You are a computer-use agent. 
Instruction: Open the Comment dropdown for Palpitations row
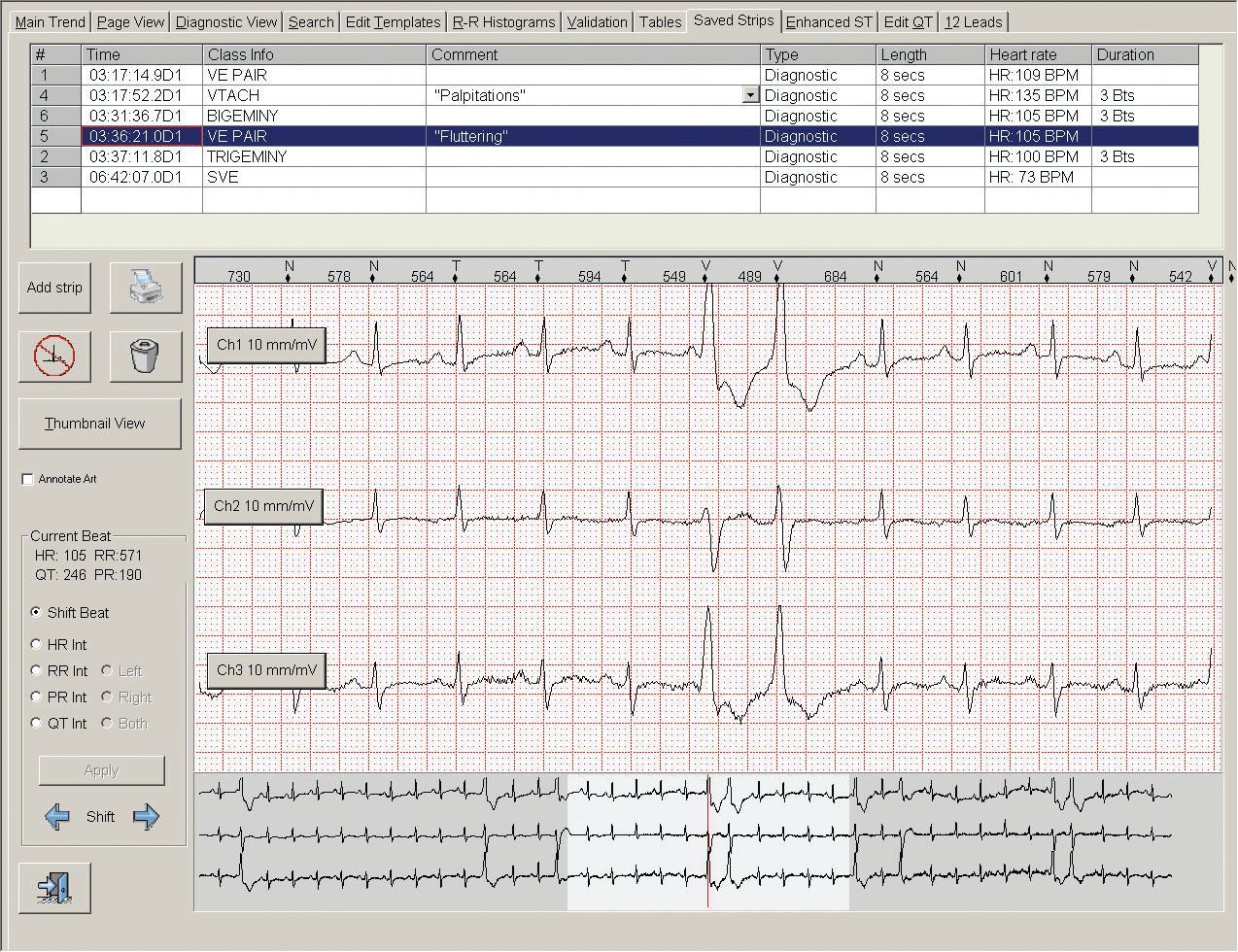(x=750, y=95)
